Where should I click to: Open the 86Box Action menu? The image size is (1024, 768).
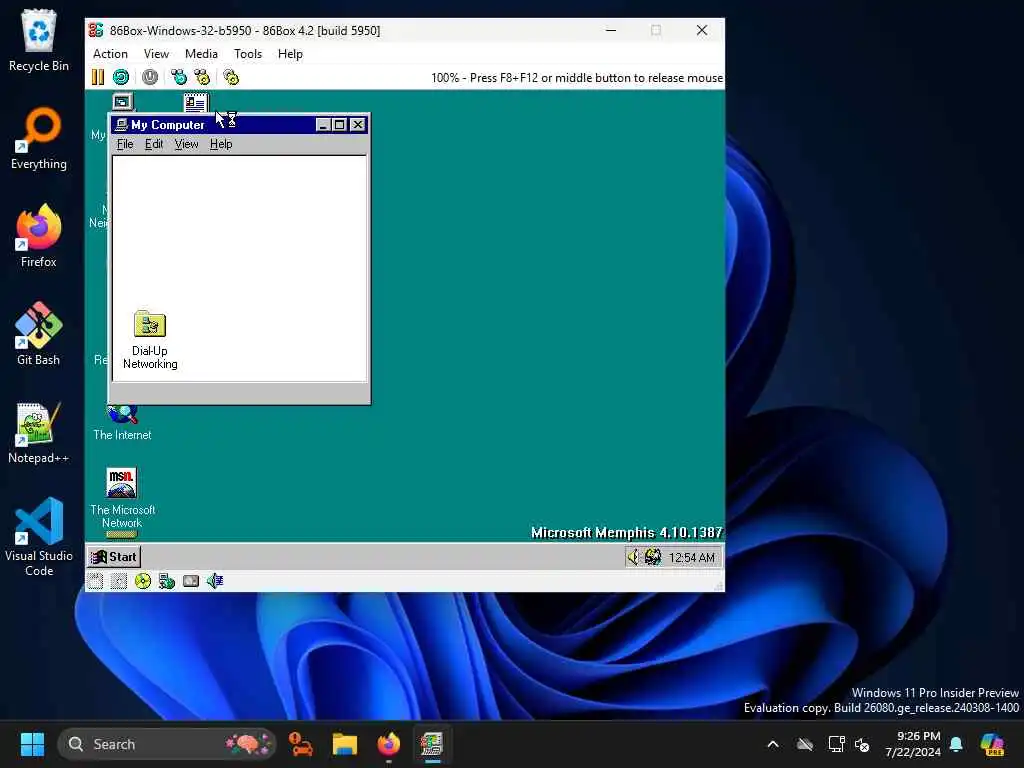tap(110, 54)
